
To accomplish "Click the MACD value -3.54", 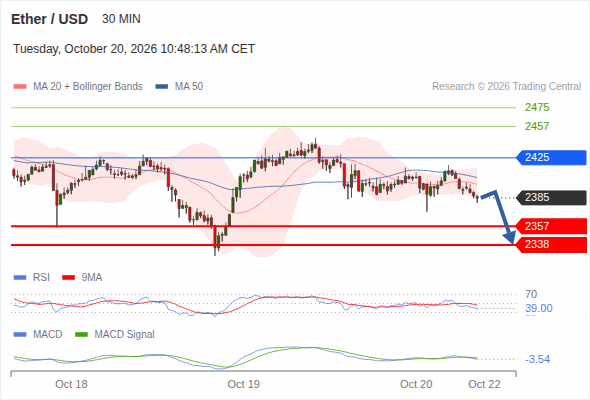I will (x=538, y=359).
